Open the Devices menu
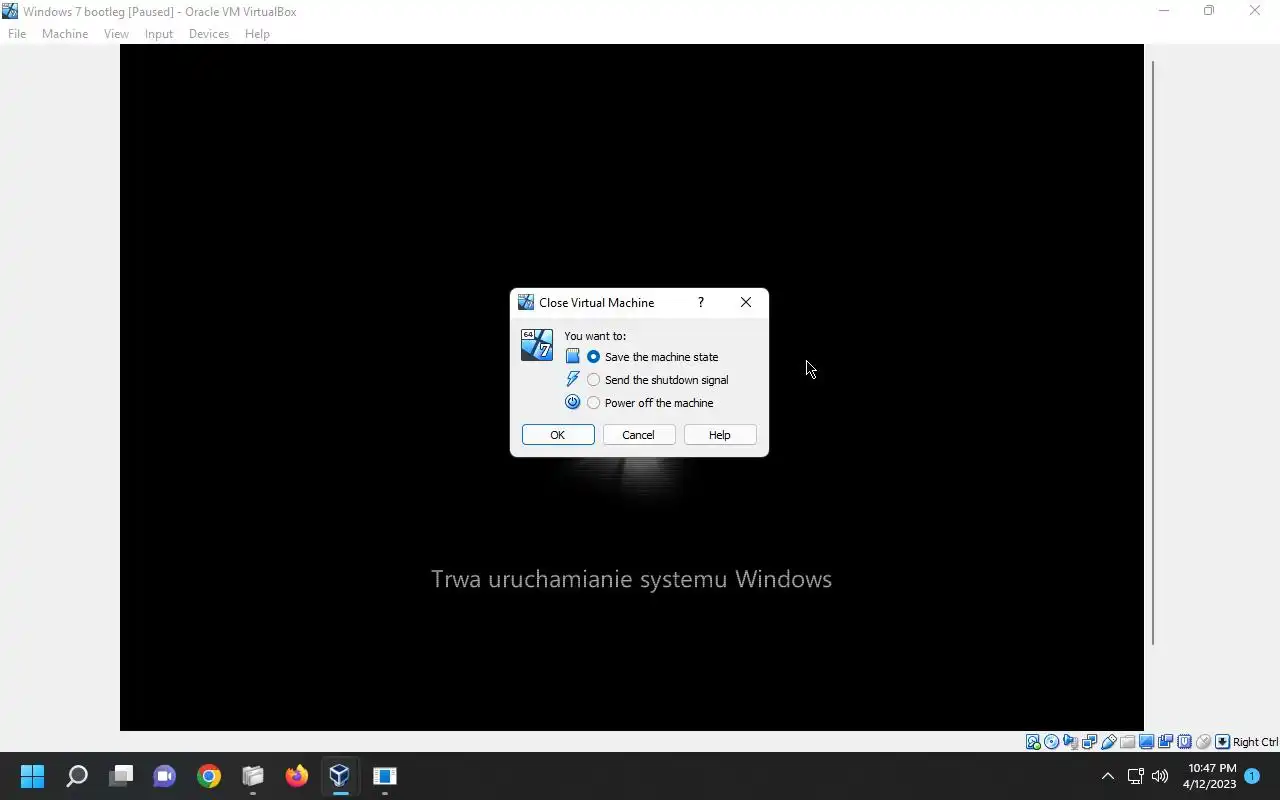The height and width of the screenshot is (800, 1280). coord(209,34)
